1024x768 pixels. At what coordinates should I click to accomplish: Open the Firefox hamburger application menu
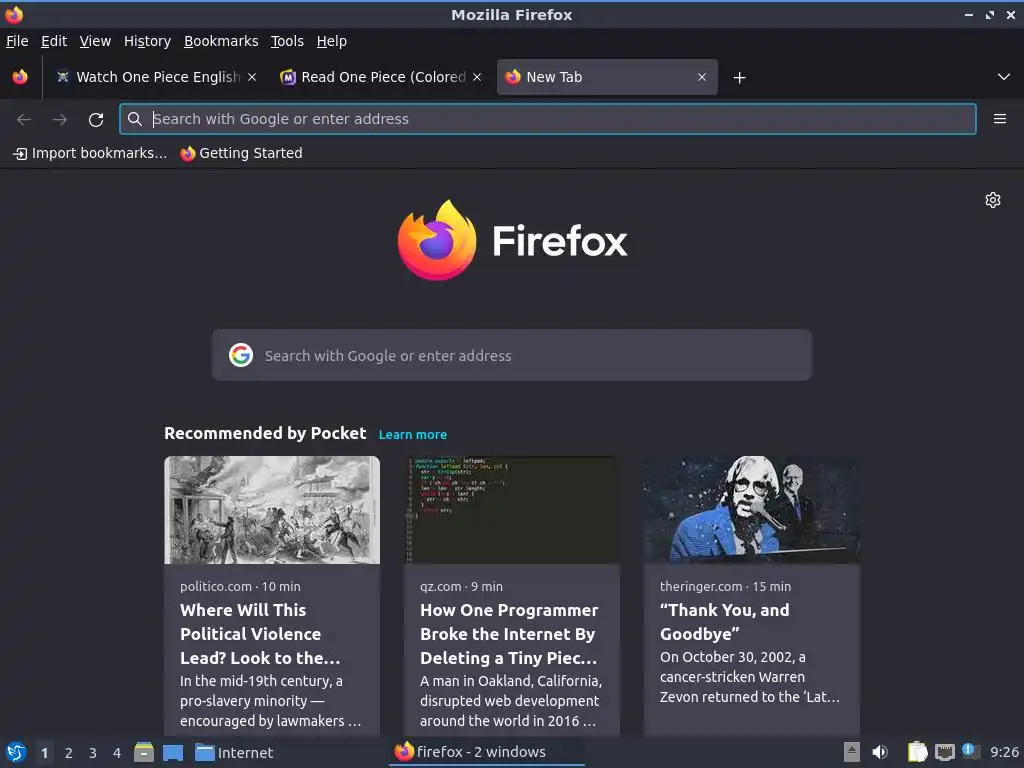999,119
